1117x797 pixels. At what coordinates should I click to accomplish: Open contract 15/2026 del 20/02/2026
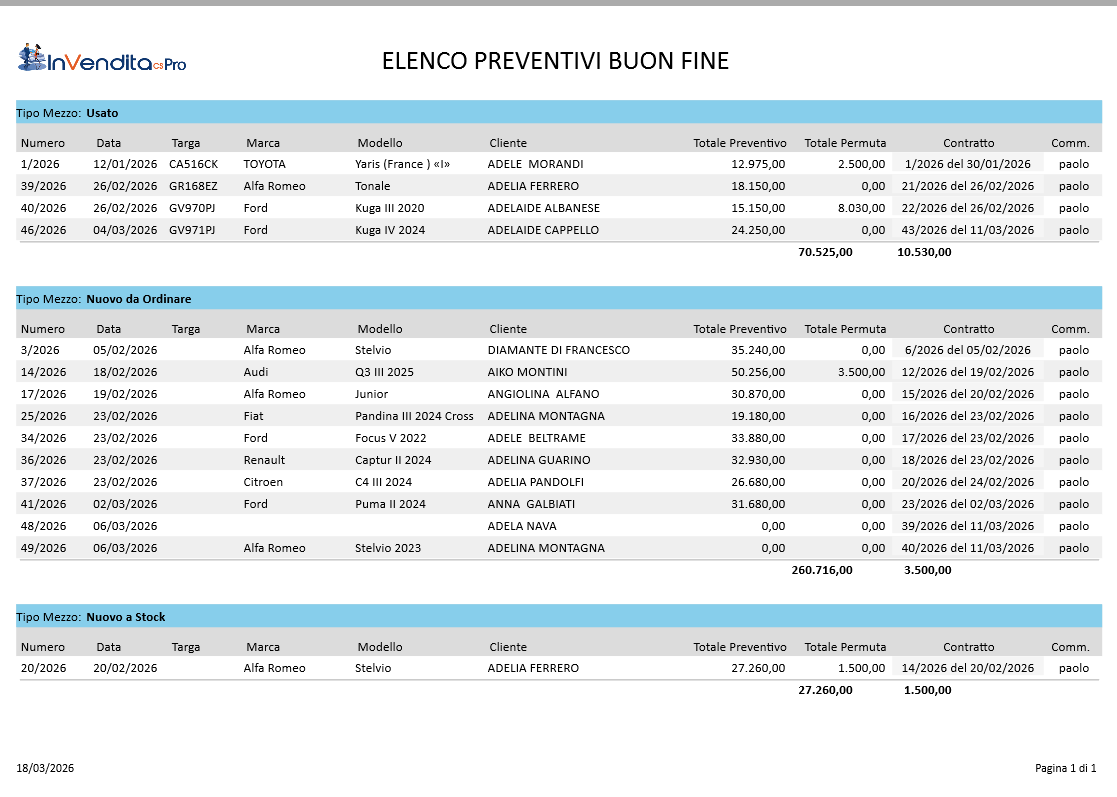point(967,394)
